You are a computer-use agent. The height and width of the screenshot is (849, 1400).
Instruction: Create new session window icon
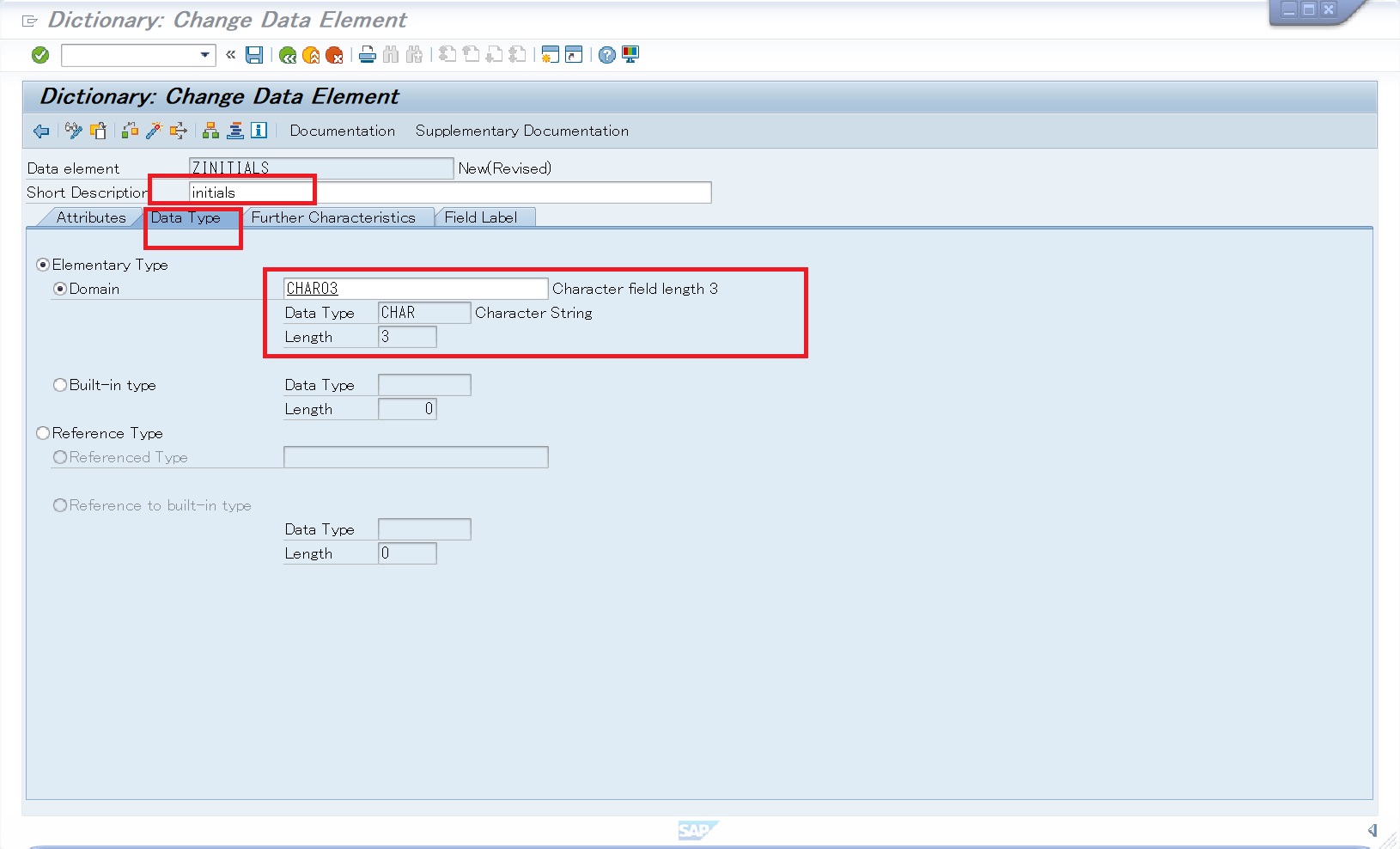551,55
